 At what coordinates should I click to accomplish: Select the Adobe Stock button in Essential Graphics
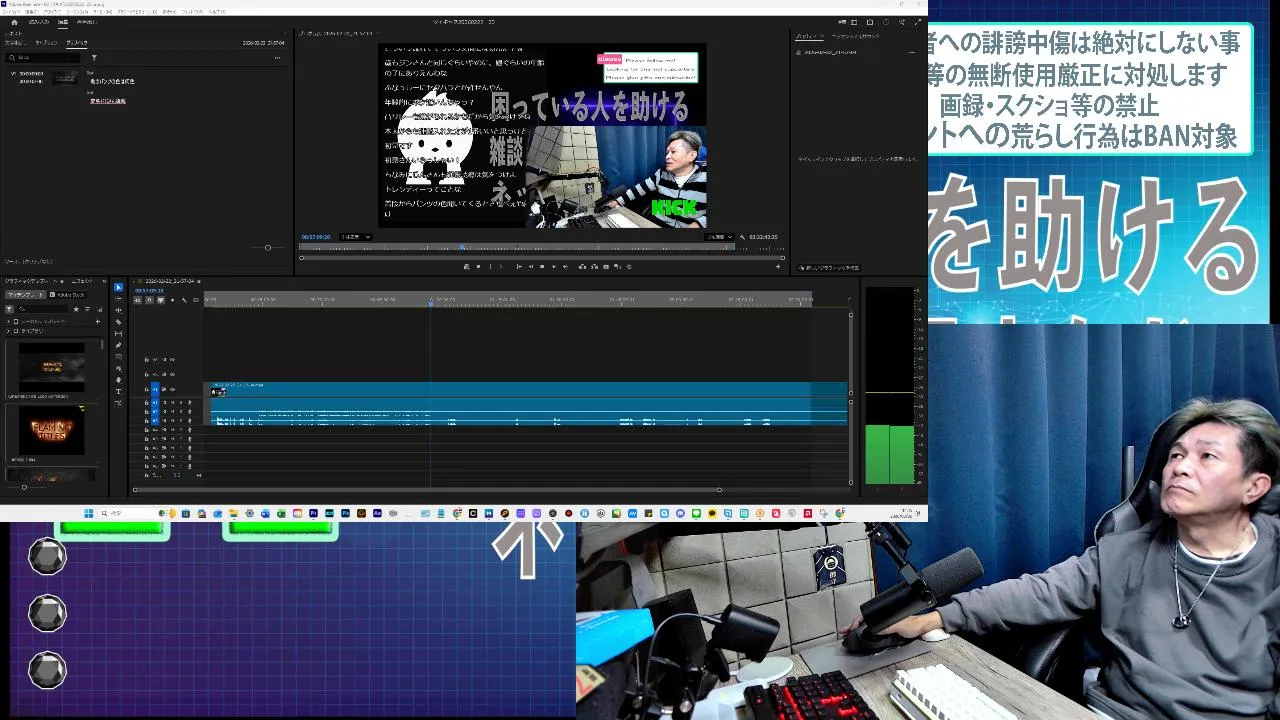click(x=67, y=294)
